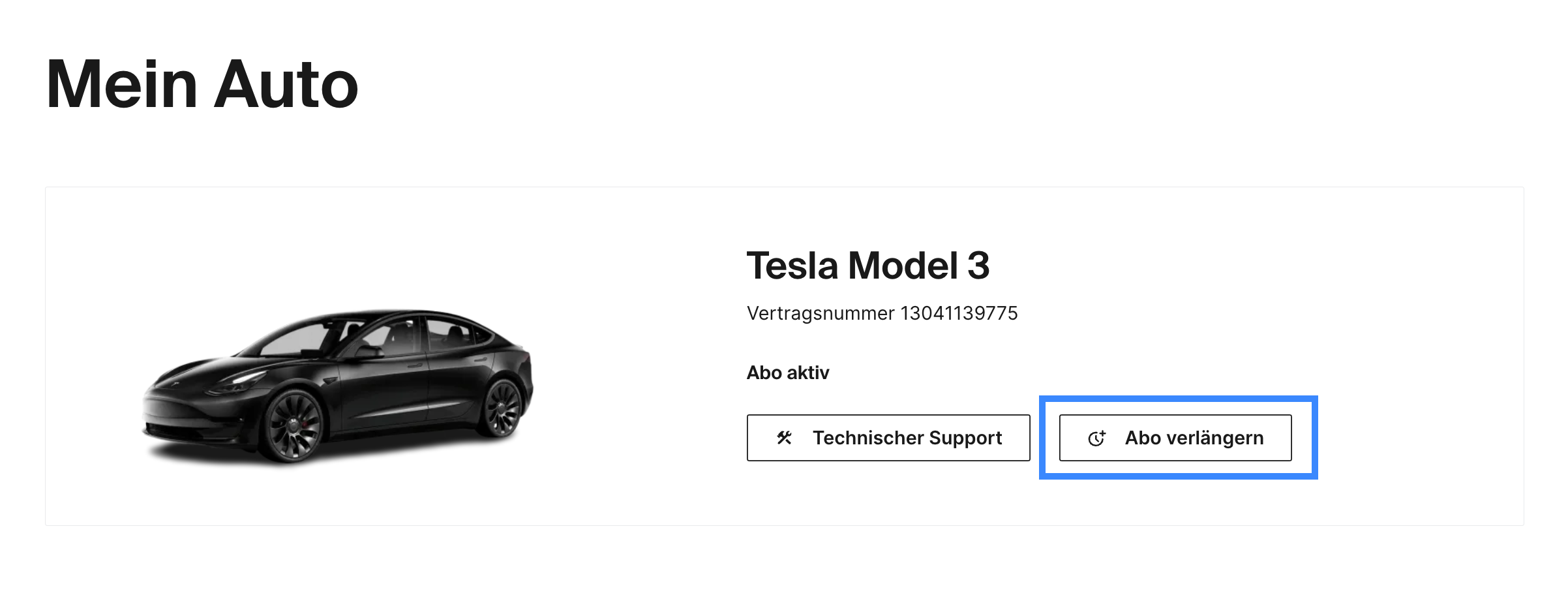Click the Tesla's windshield
The width and height of the screenshot is (1568, 599).
tap(295, 339)
